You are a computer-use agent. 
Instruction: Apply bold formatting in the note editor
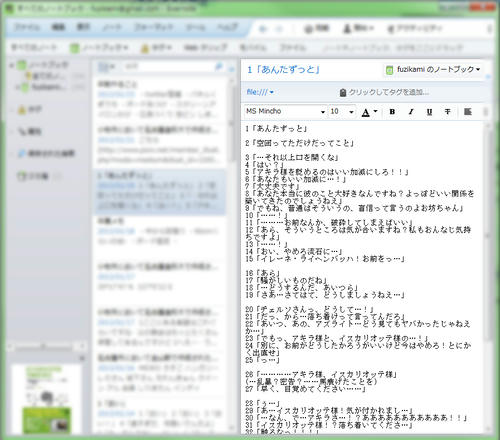pos(392,112)
